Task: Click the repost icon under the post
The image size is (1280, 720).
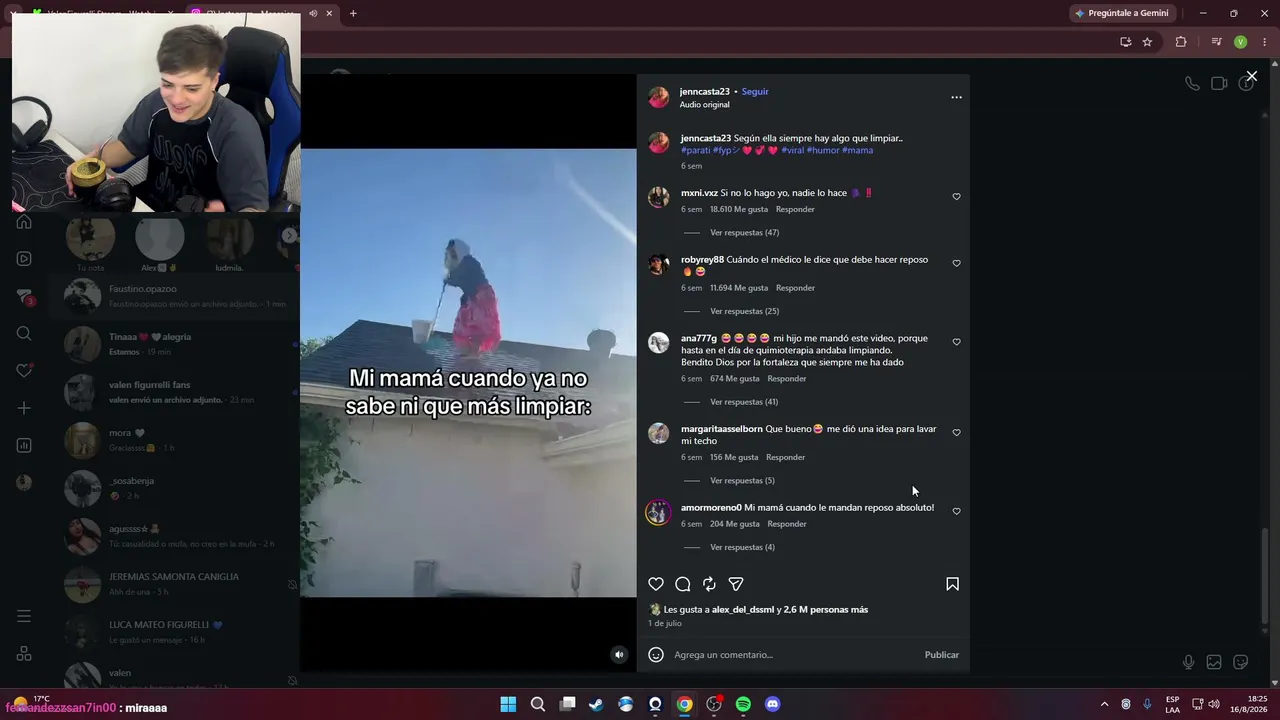Action: pyautogui.click(x=709, y=584)
